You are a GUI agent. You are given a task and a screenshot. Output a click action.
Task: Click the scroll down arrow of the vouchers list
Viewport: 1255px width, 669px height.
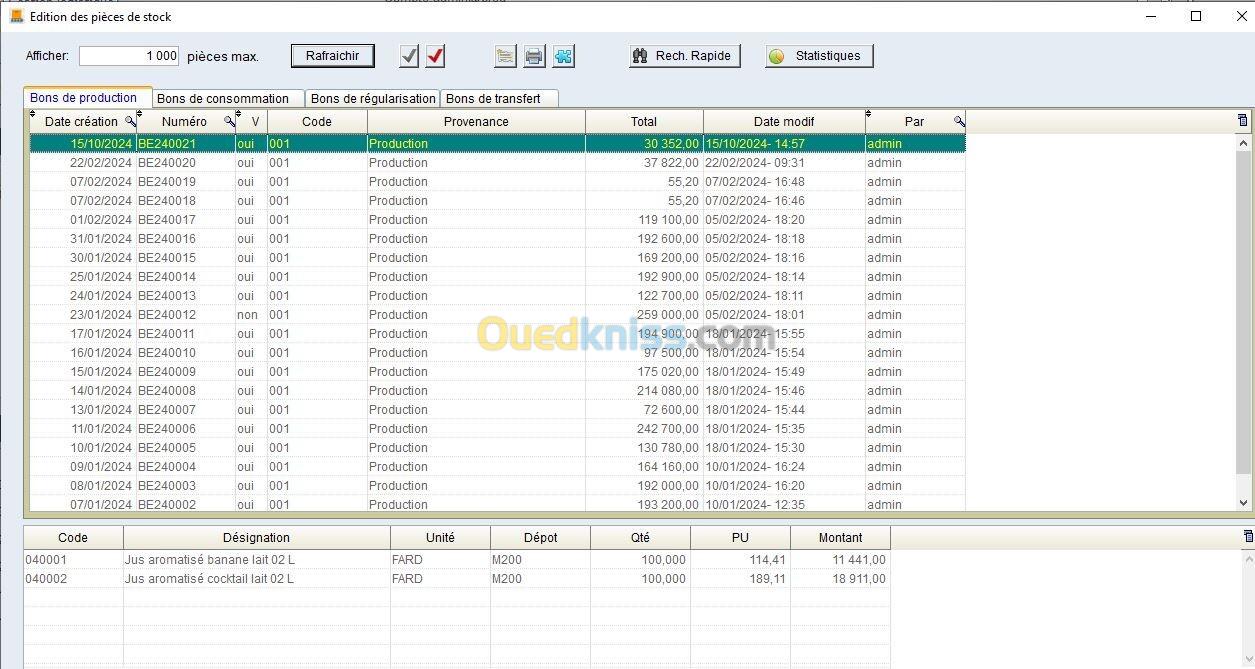1244,503
